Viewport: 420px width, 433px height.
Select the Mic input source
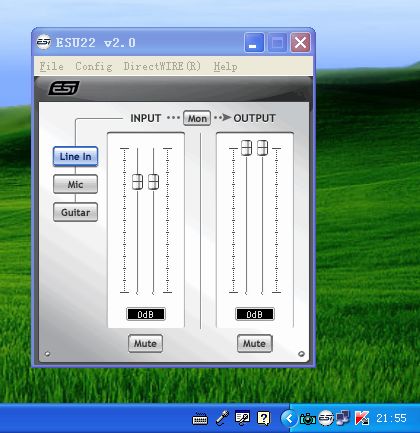click(x=75, y=184)
